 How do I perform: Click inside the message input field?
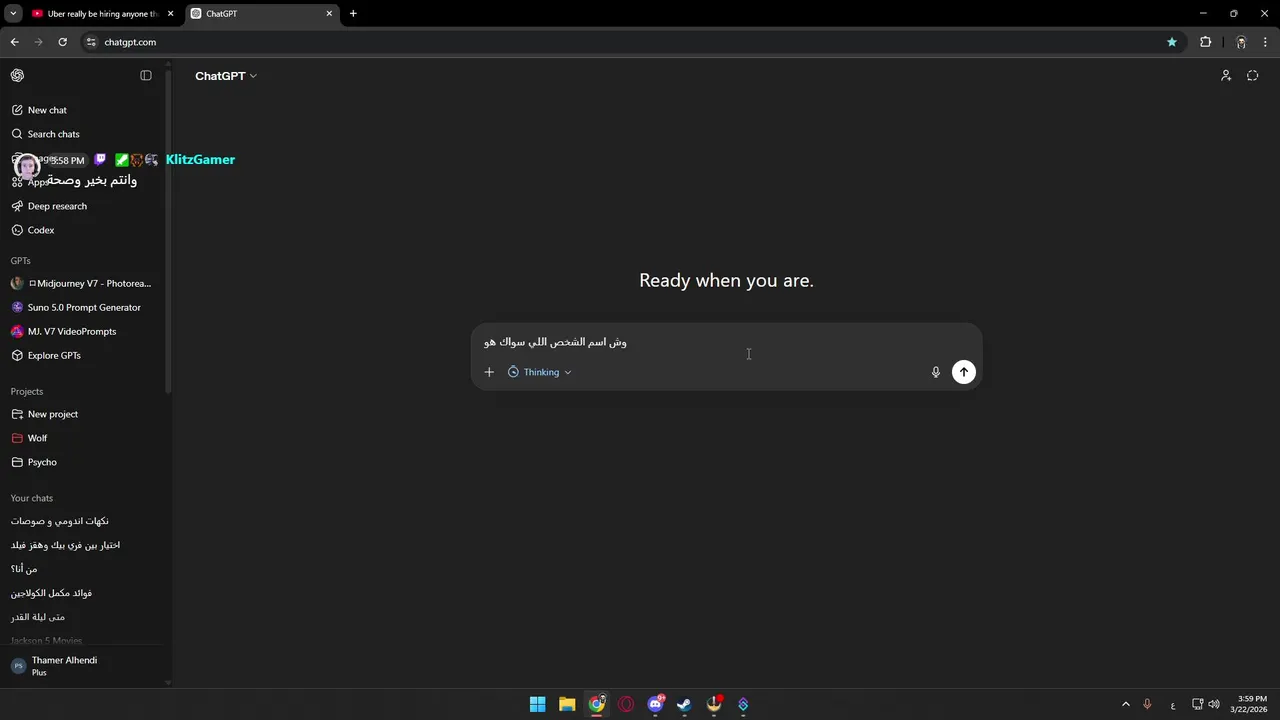click(x=726, y=342)
